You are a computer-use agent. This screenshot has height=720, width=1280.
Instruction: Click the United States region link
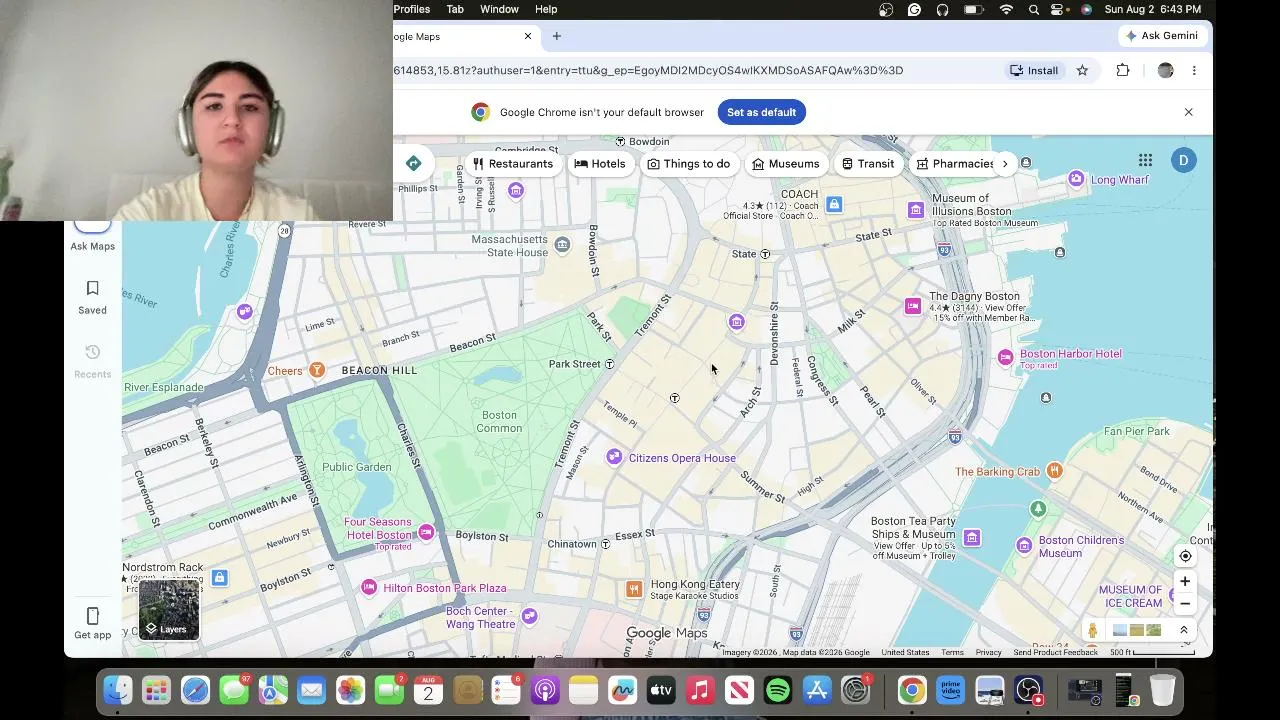pyautogui.click(x=905, y=652)
